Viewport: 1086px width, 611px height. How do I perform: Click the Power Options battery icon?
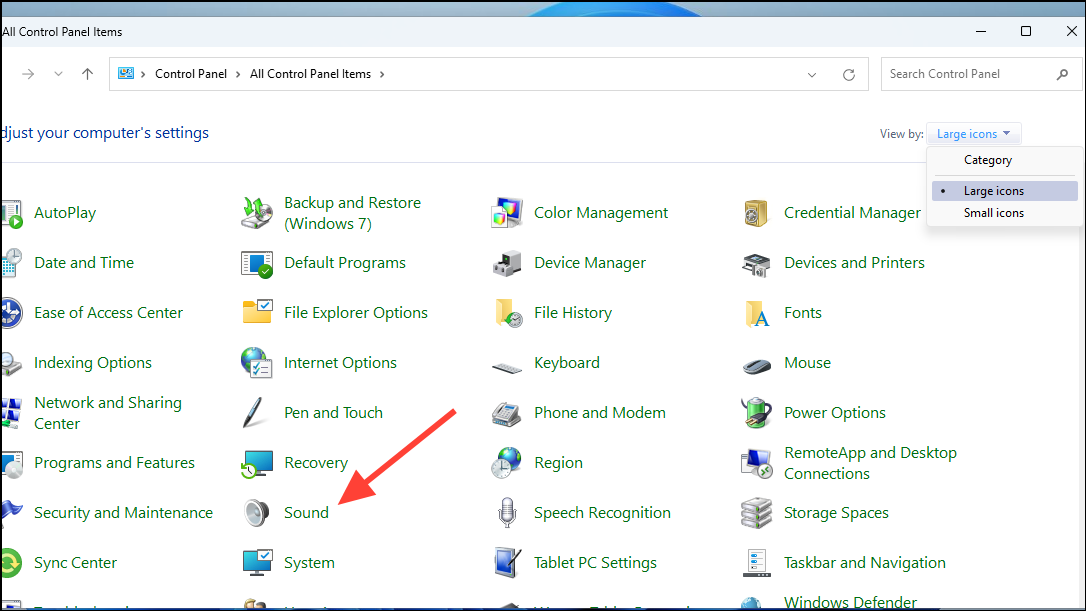pyautogui.click(x=756, y=413)
